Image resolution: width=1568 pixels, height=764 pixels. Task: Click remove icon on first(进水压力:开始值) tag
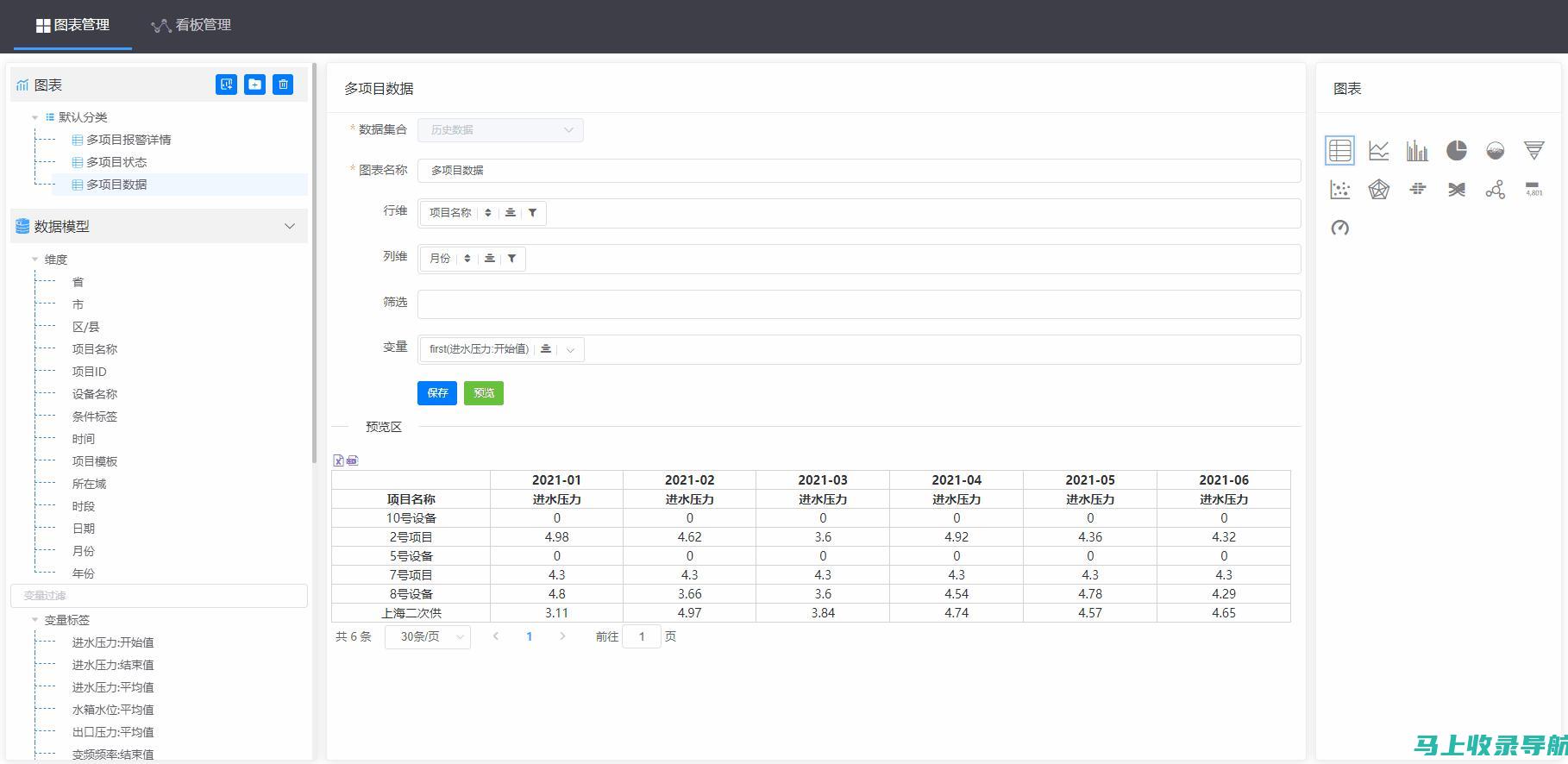[546, 349]
